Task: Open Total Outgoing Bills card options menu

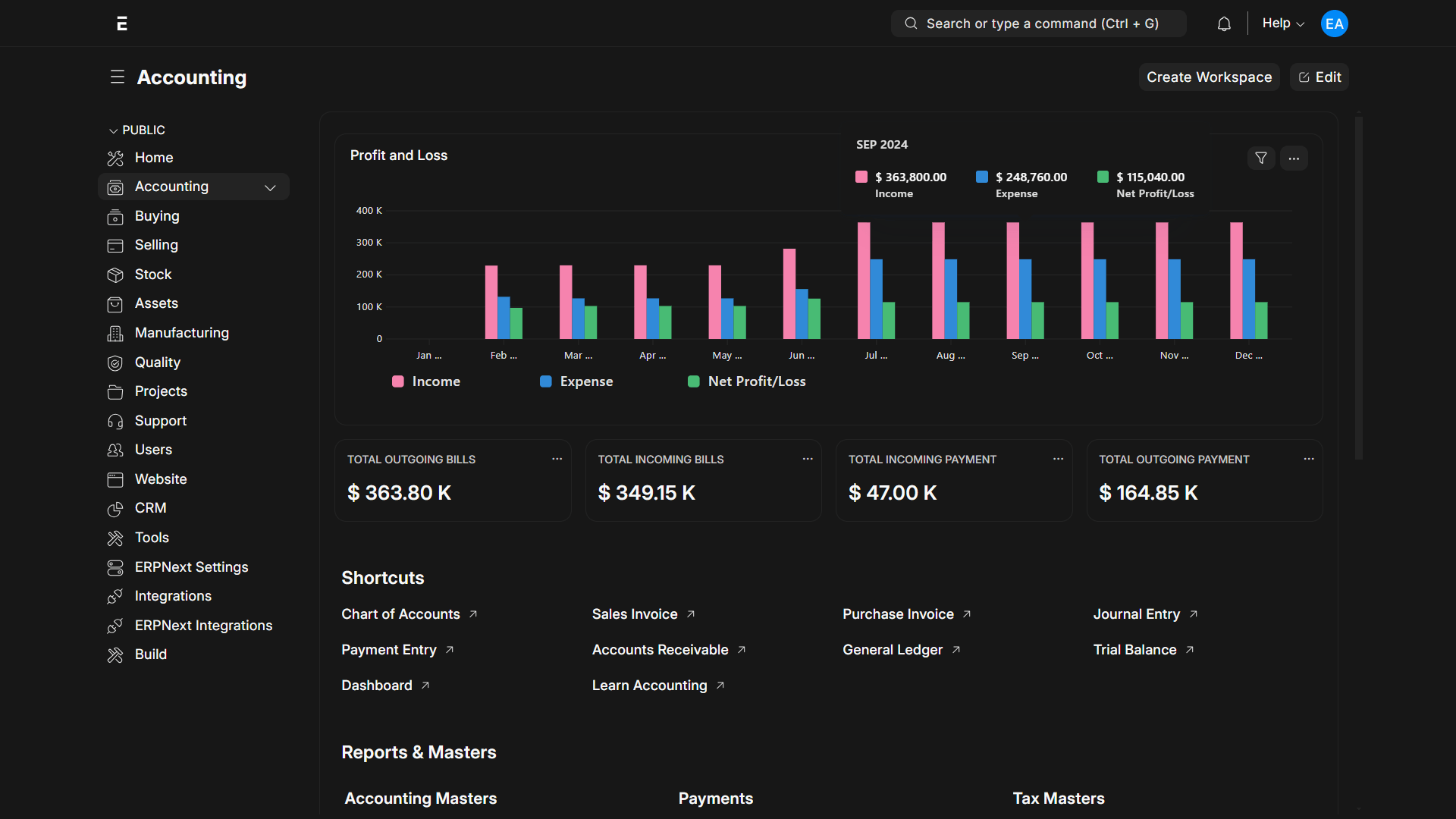Action: pos(557,459)
